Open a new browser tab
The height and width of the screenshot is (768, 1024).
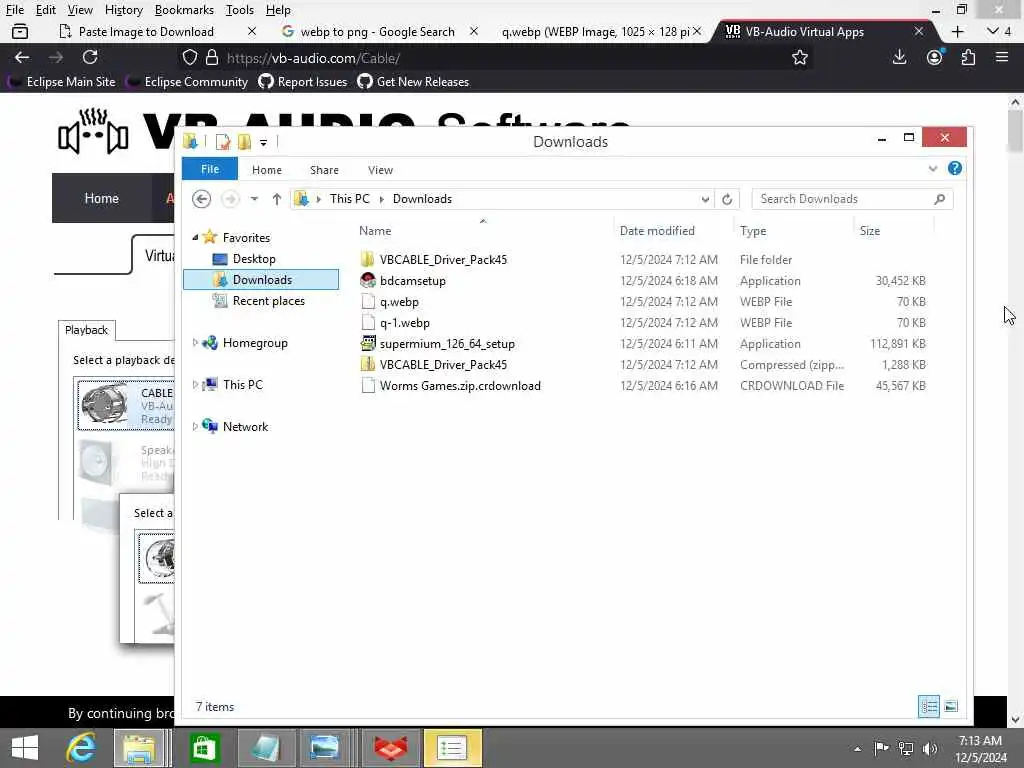coord(957,31)
